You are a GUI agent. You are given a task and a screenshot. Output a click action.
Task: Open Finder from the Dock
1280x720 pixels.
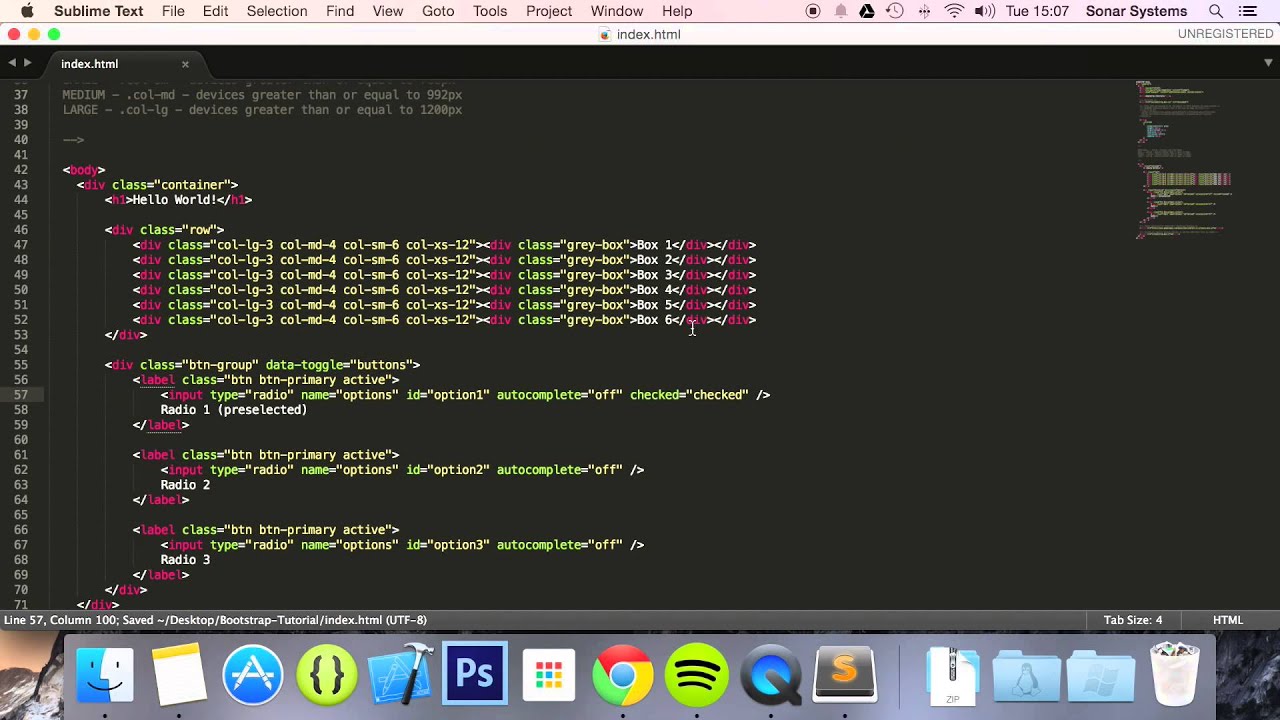tap(105, 674)
